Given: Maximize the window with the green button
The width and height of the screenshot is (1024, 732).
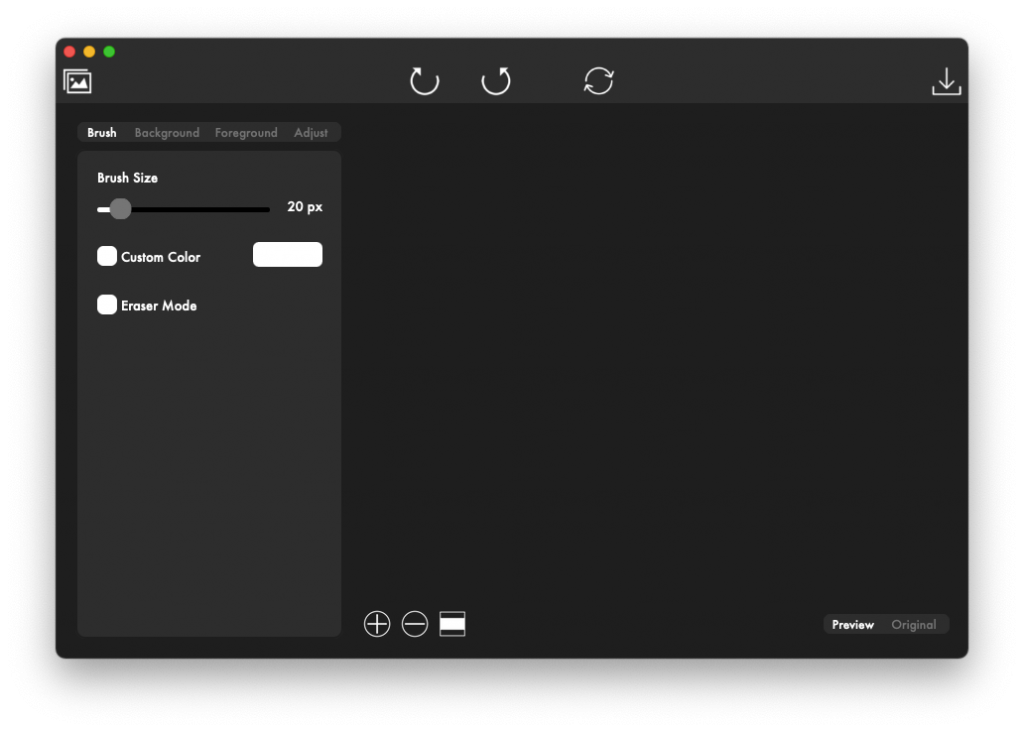Looking at the screenshot, I should coord(109,52).
